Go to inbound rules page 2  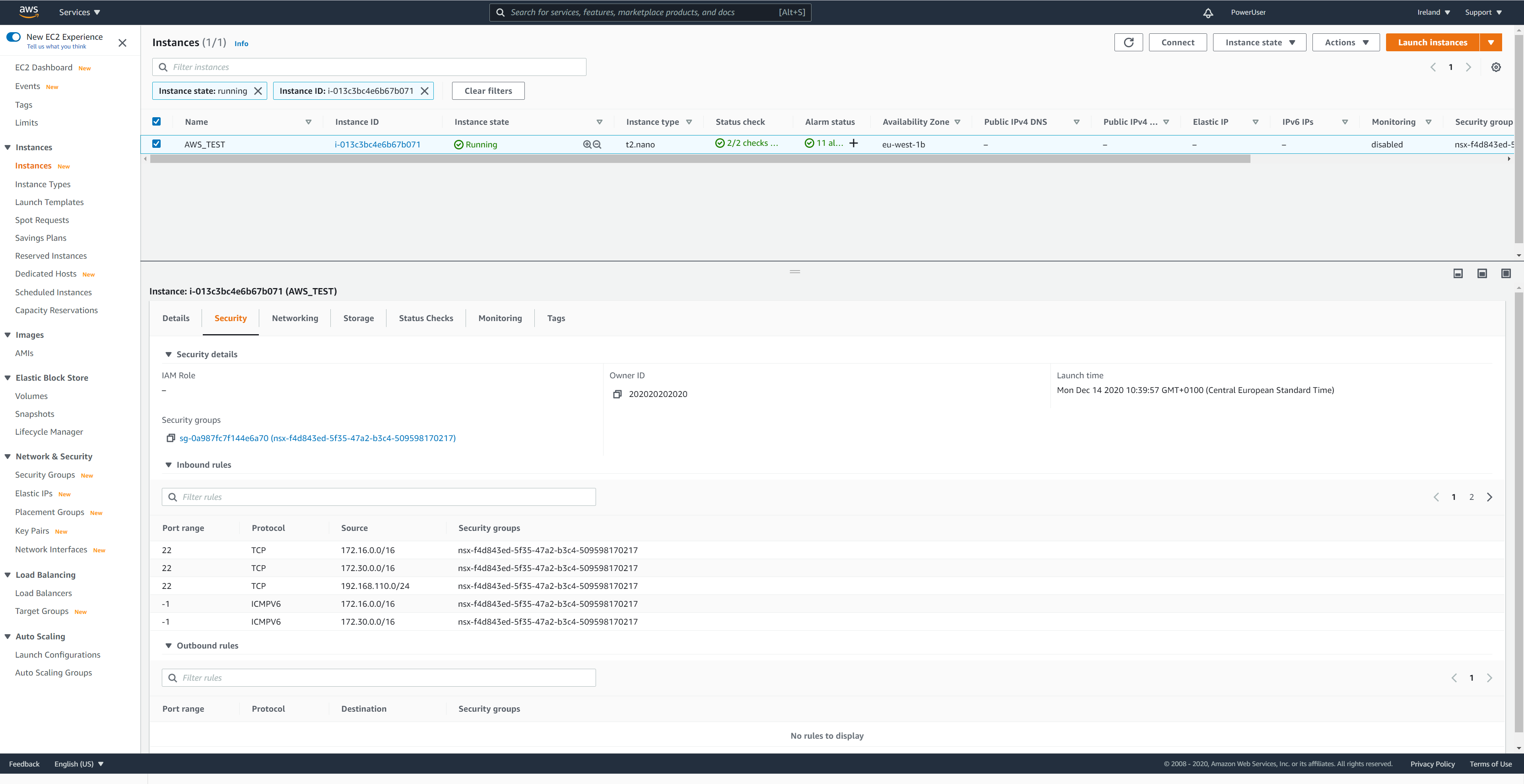(1472, 497)
